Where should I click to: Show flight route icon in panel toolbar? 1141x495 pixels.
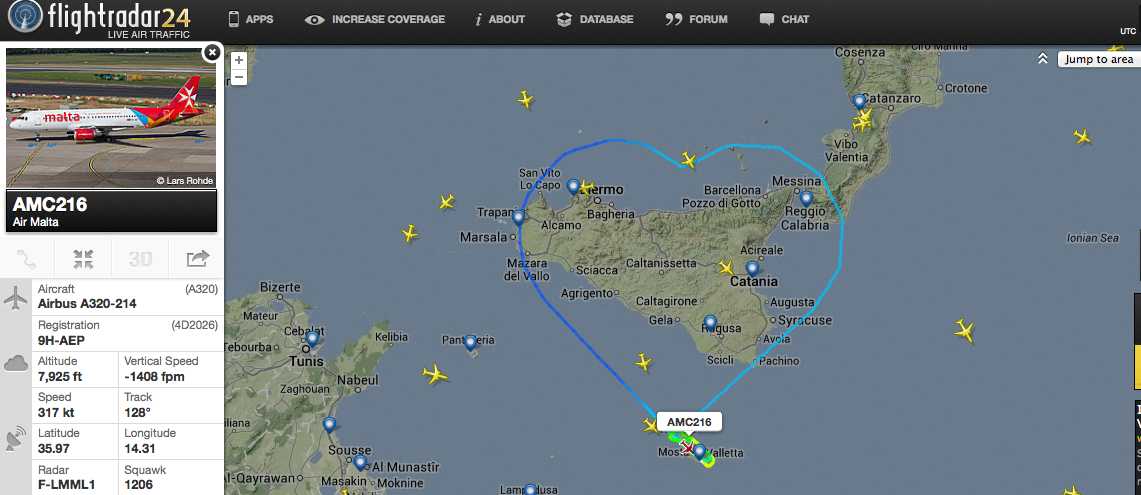click(x=25, y=258)
